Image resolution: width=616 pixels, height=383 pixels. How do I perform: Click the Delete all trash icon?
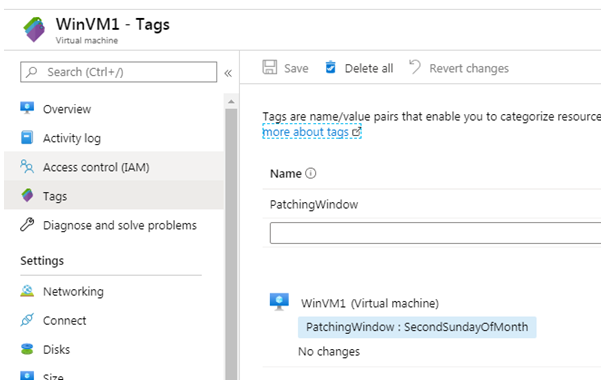pyautogui.click(x=330, y=68)
